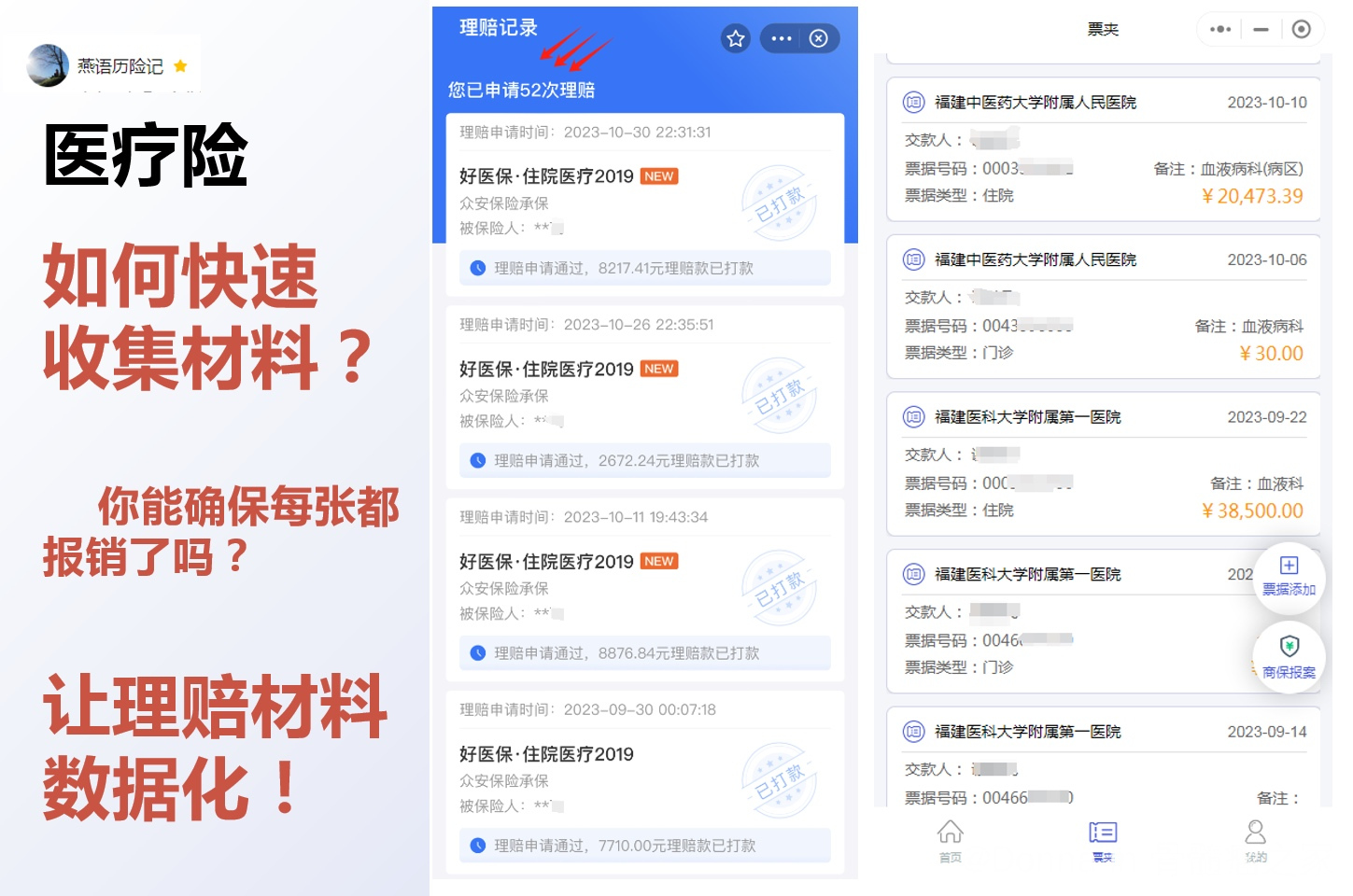Switch to the 票夹 tab in bottom bar

[x=1103, y=841]
